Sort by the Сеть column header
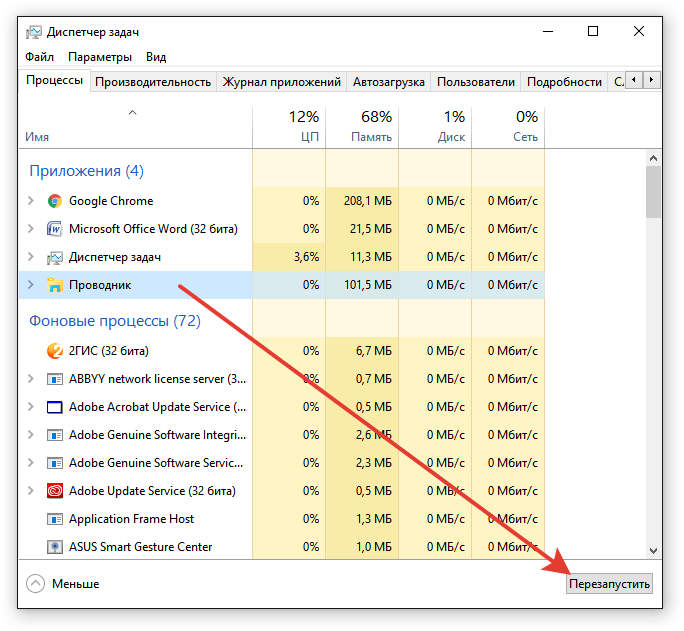 [508, 127]
